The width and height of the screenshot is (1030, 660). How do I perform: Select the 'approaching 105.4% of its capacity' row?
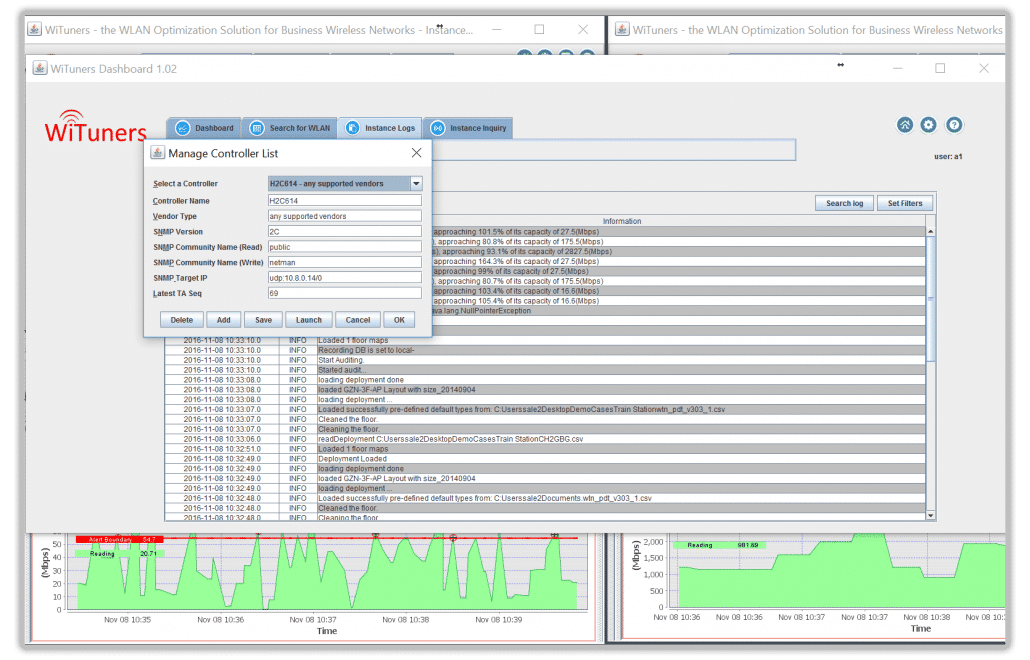click(x=679, y=301)
